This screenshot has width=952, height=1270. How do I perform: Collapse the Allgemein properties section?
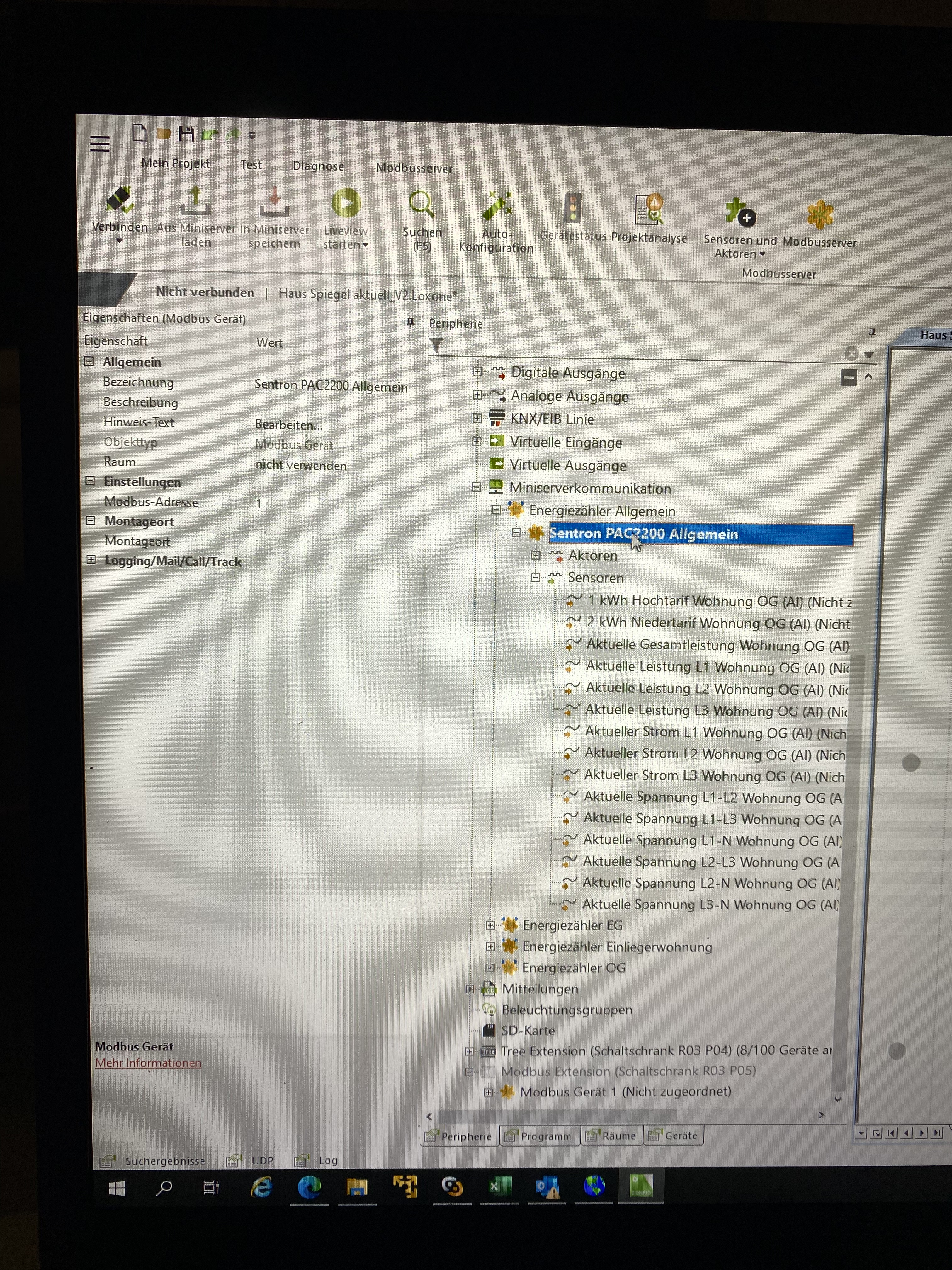click(x=89, y=362)
